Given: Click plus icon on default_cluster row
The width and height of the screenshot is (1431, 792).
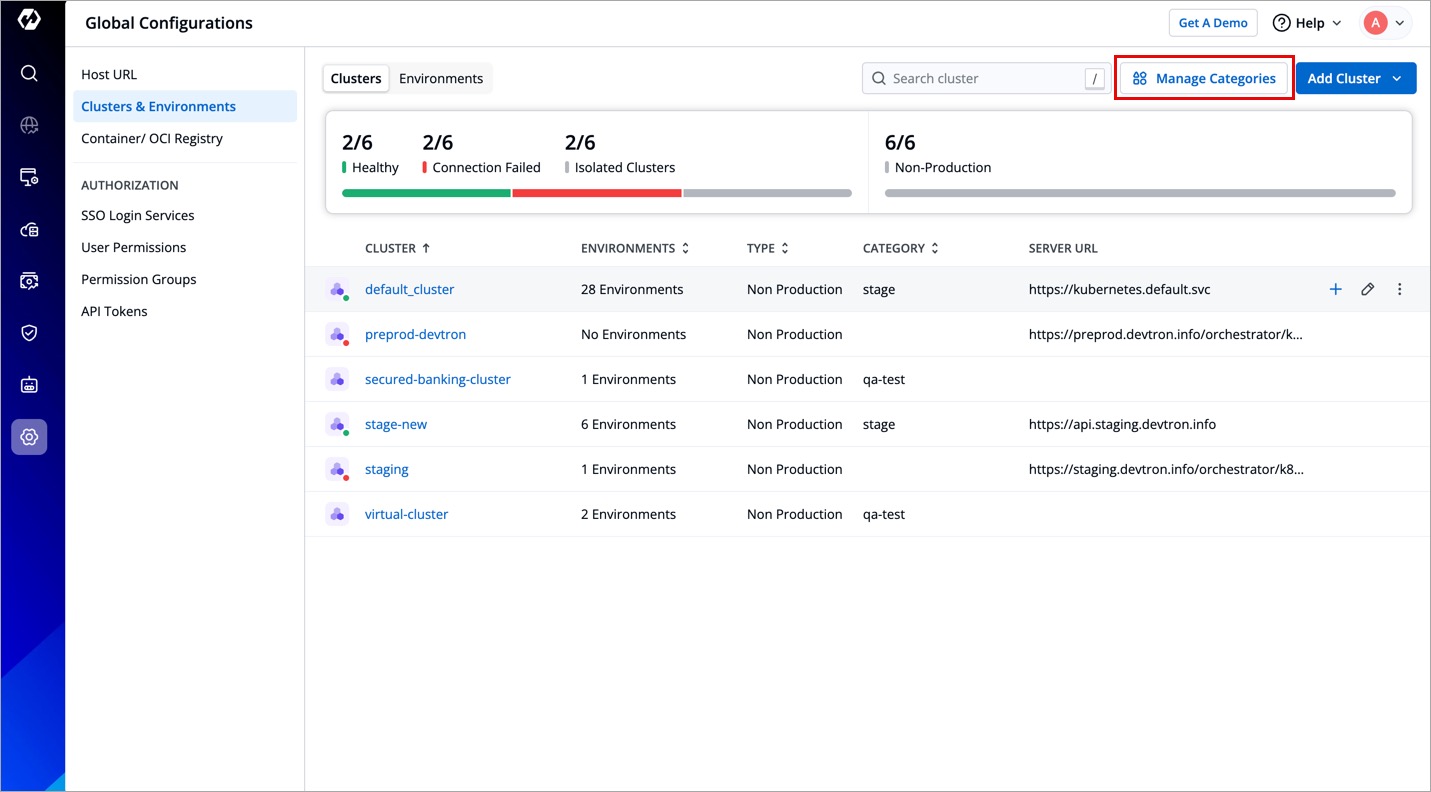Looking at the screenshot, I should click(x=1335, y=289).
